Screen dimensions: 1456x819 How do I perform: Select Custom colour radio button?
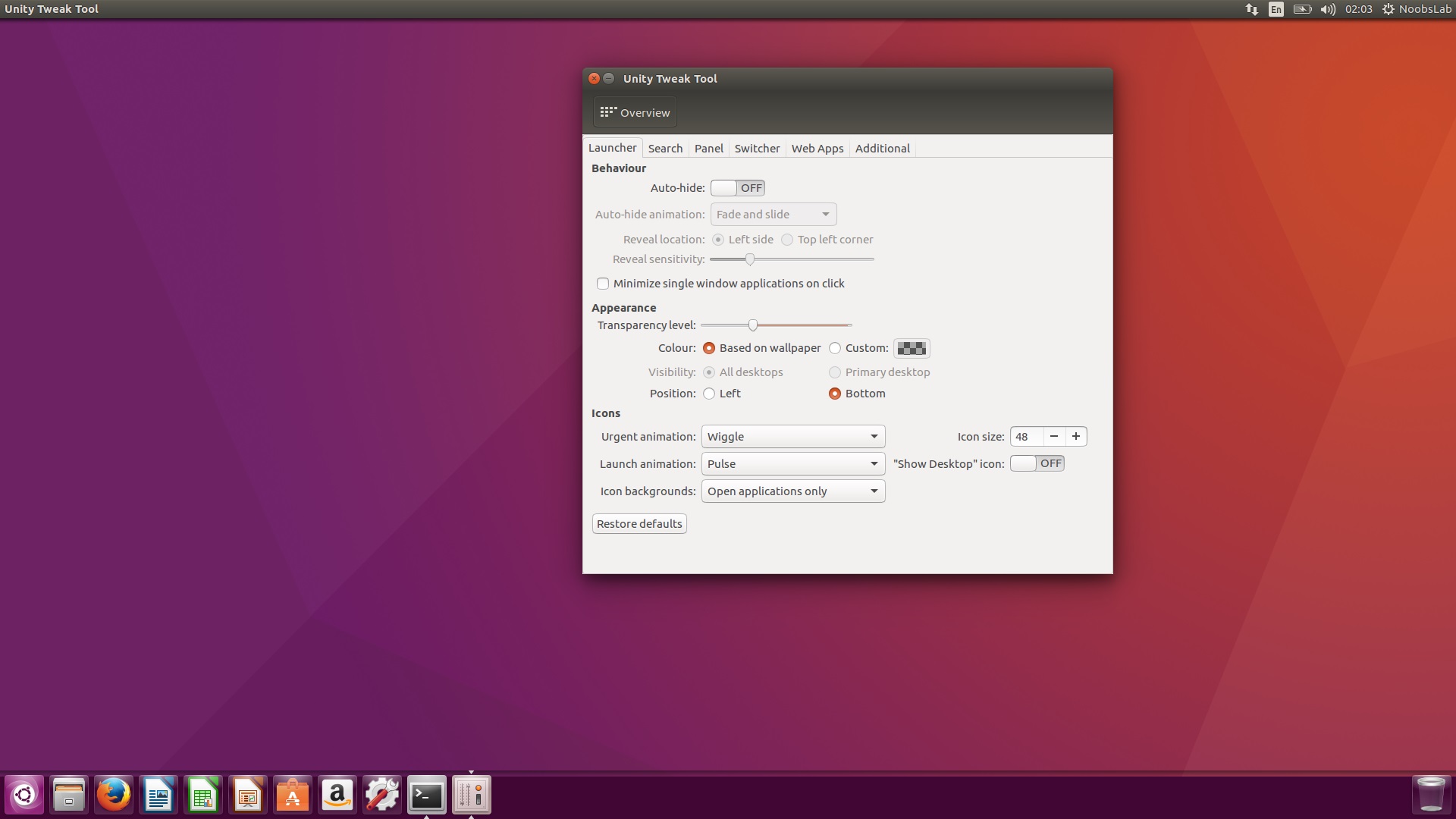tap(835, 348)
